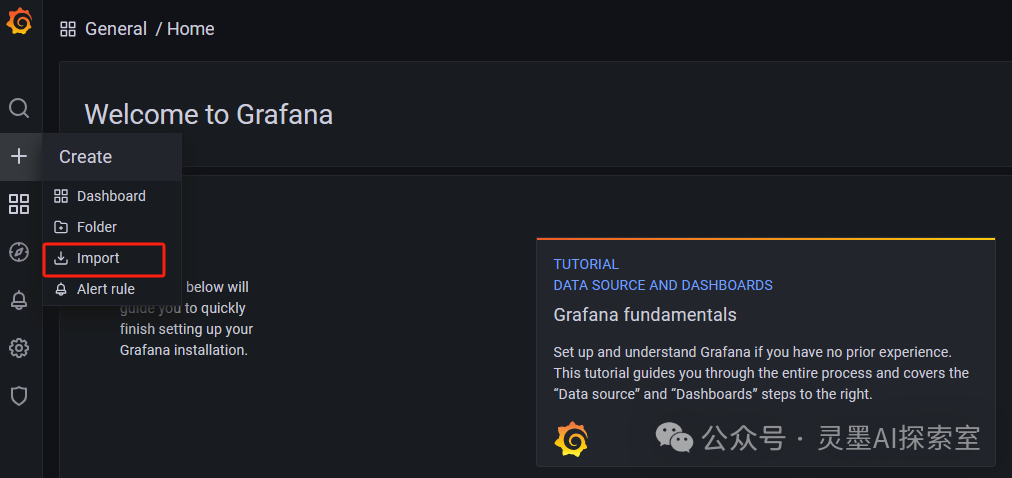This screenshot has height=478, width=1012.
Task: Select Folder from the Create menu
Action: [x=97, y=227]
